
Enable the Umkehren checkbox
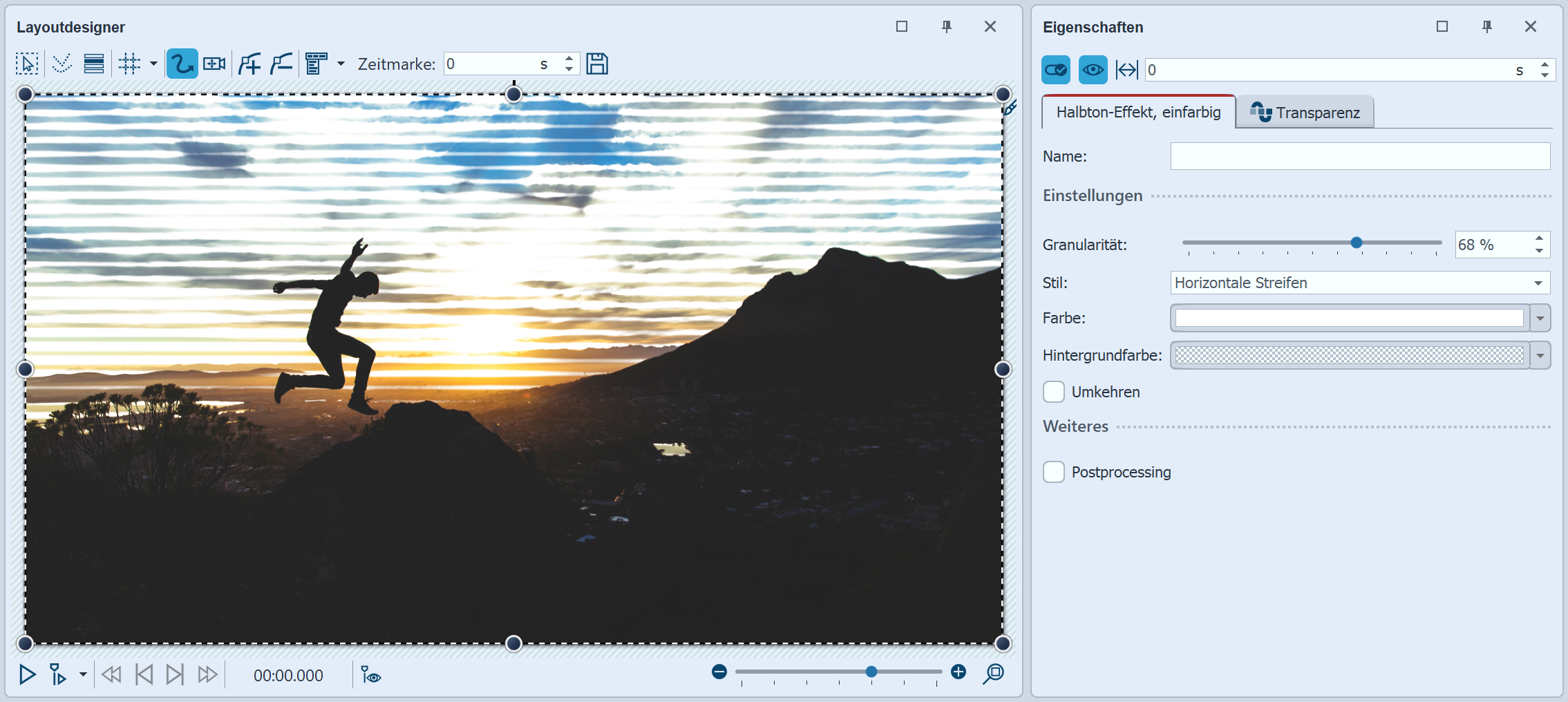(1054, 392)
